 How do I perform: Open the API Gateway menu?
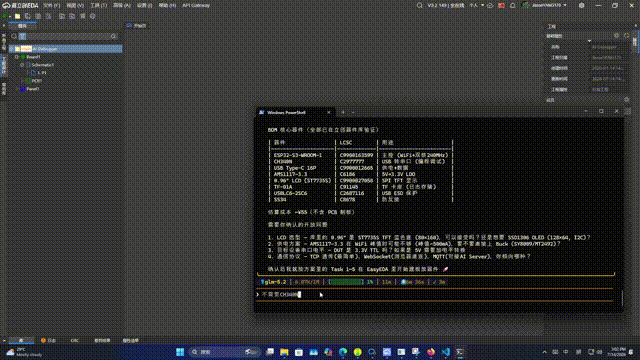(x=196, y=5)
